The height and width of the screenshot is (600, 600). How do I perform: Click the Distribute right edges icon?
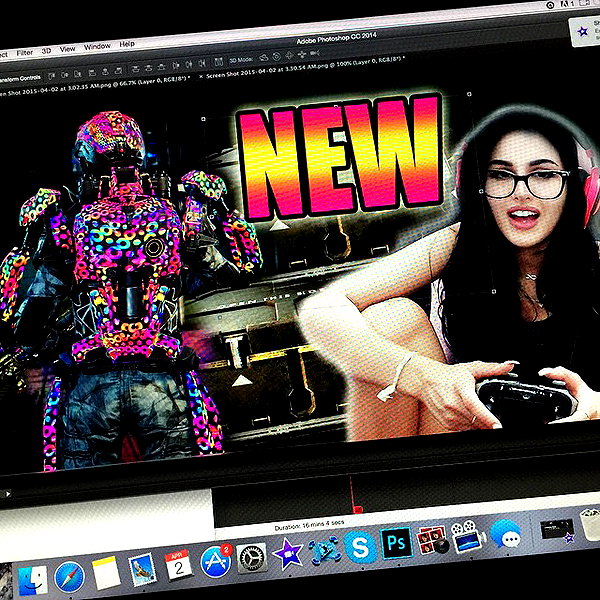click(x=202, y=64)
